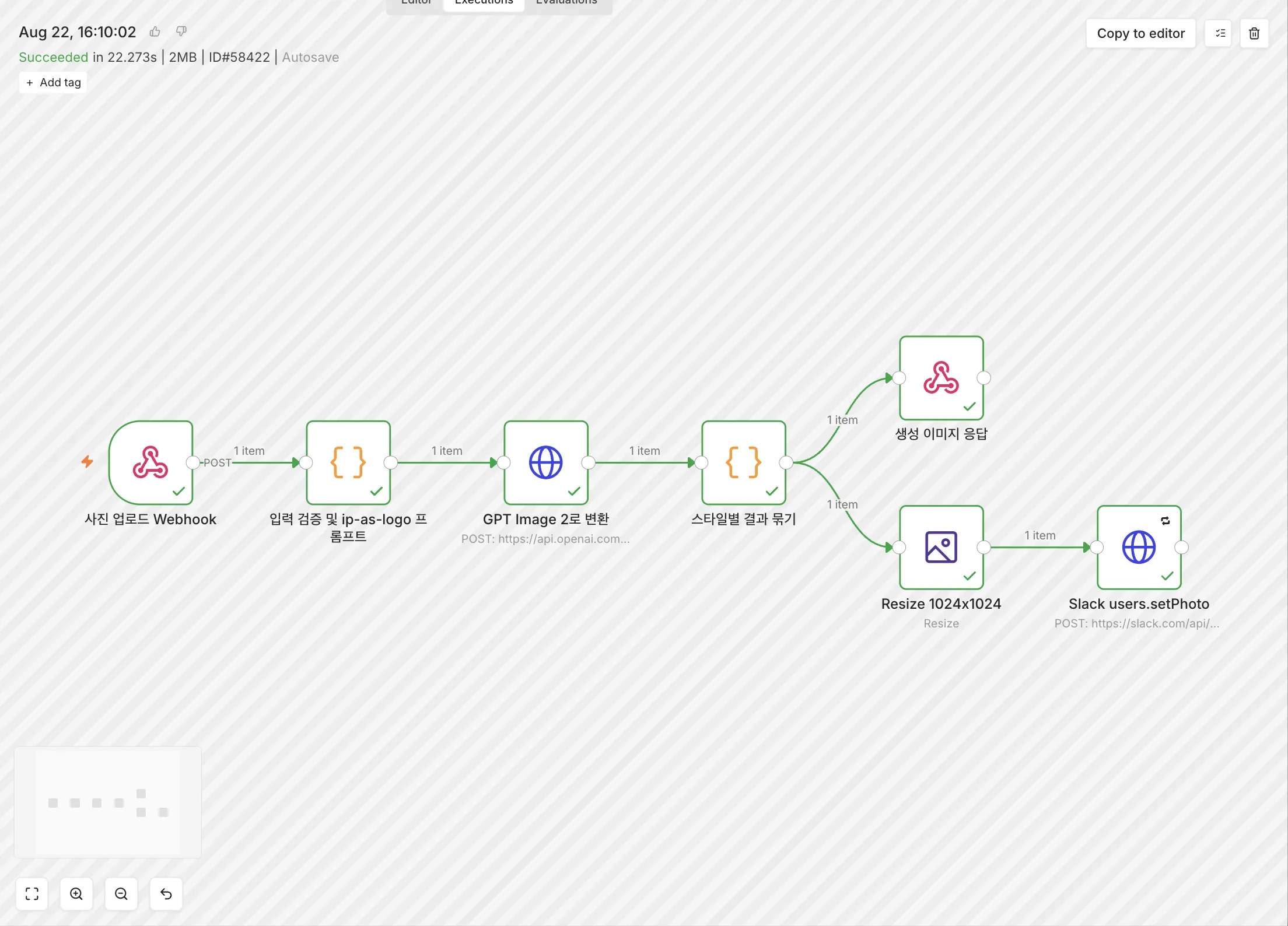
Task: Open the Resize 1024x1024 image node
Action: coord(942,547)
